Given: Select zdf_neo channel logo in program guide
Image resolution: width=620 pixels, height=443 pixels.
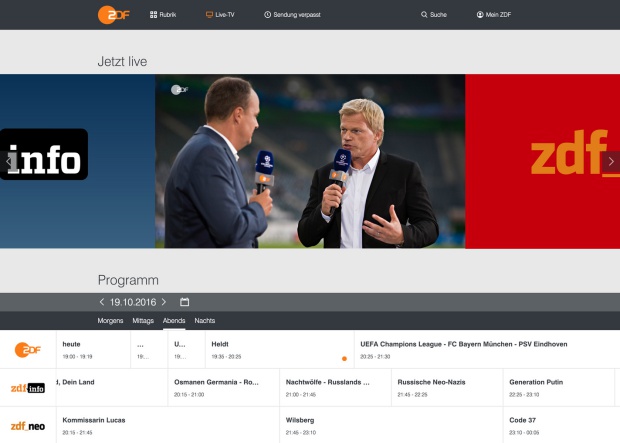Looking at the screenshot, I should [28, 426].
